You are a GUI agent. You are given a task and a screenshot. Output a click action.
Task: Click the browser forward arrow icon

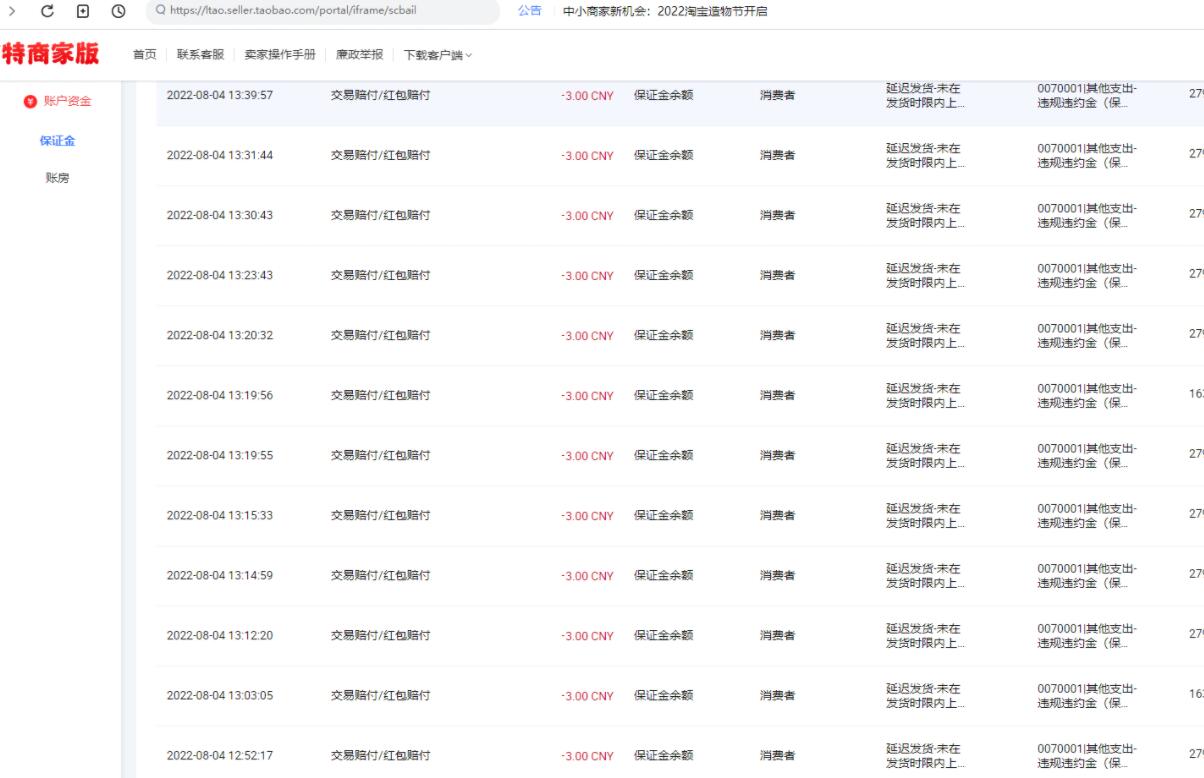pos(13,11)
